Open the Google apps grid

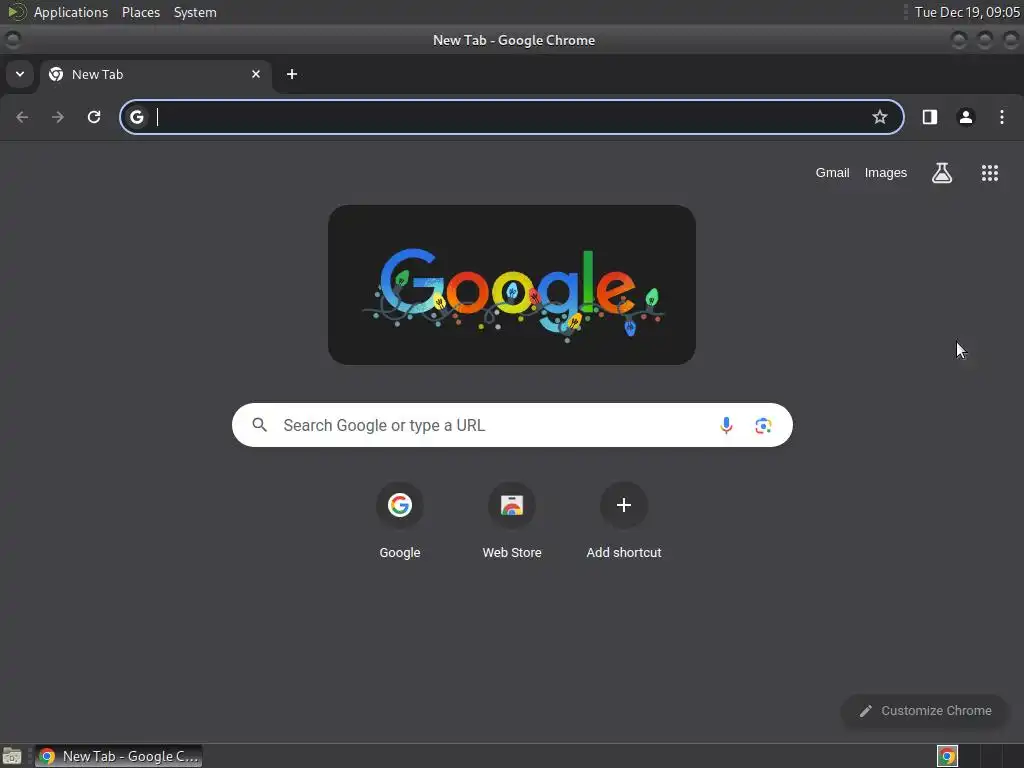[x=990, y=173]
